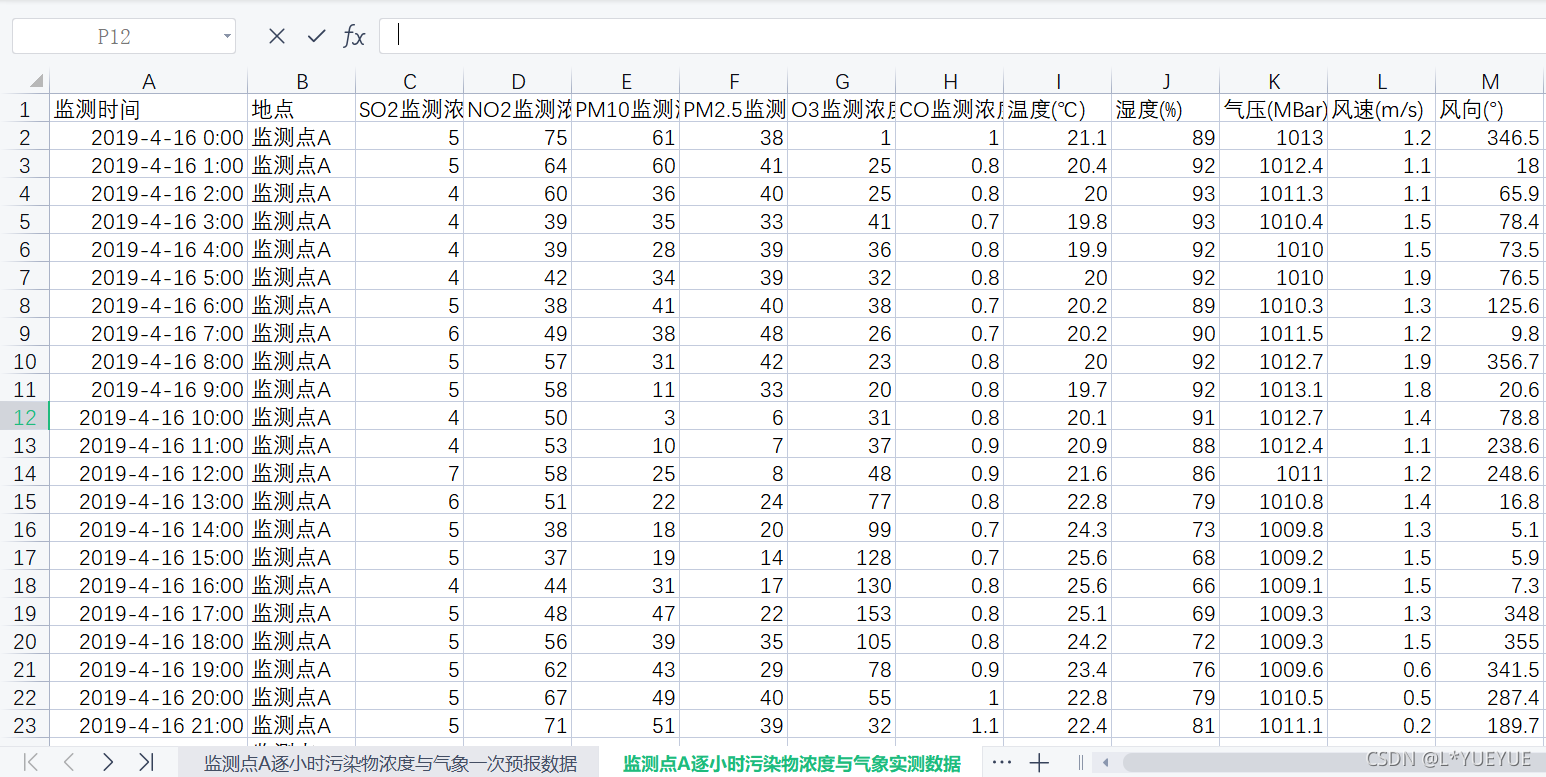
Task: Select cell 2019-4-16 21:00
Action: pyautogui.click(x=149, y=725)
